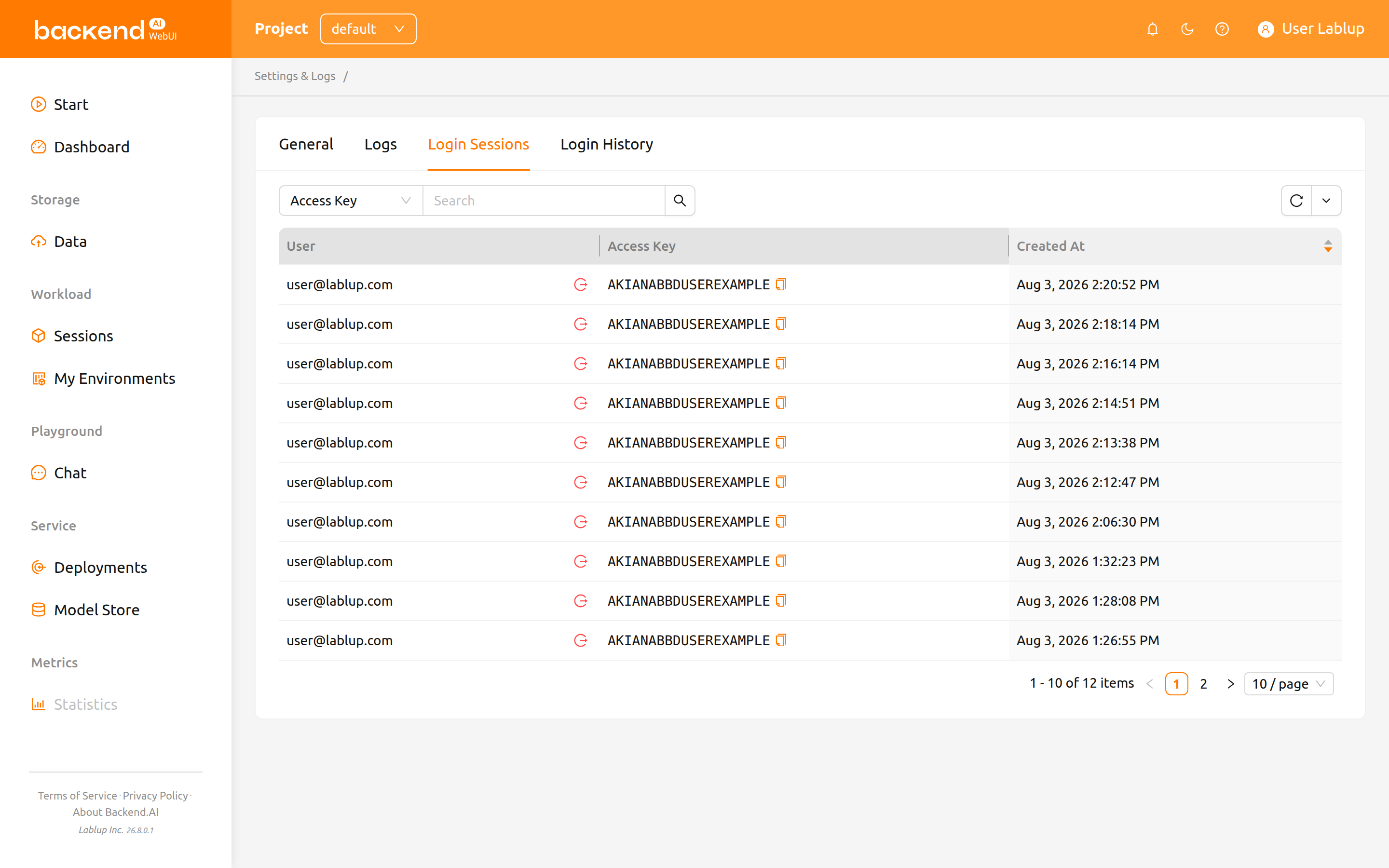
Task: Toggle dark mode moon icon
Action: (x=1187, y=29)
